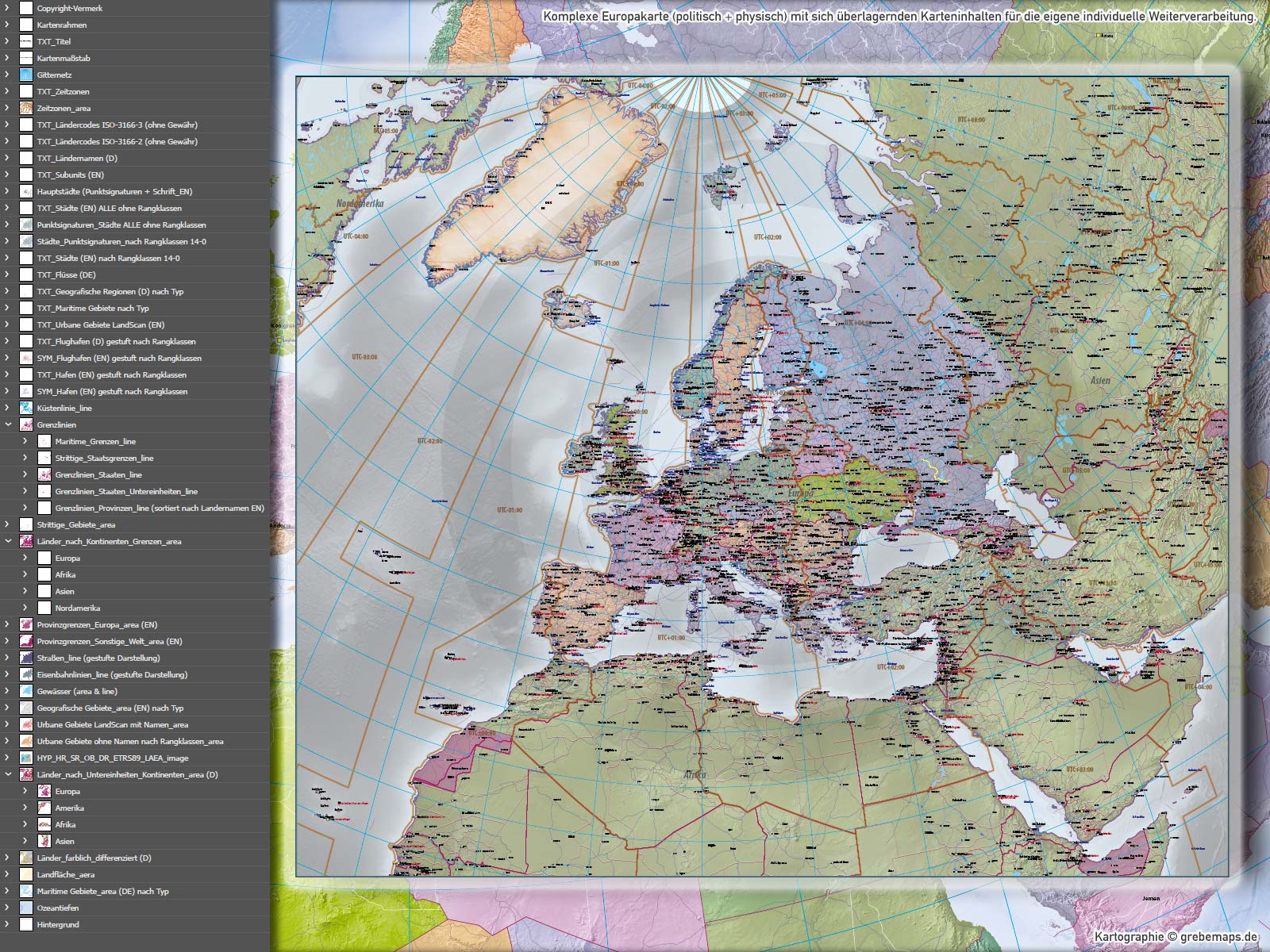The image size is (1270, 952).
Task: Click the Hauptstädte (Punktsignaturen + Schrift_EN) thumbnail
Action: coord(27,191)
